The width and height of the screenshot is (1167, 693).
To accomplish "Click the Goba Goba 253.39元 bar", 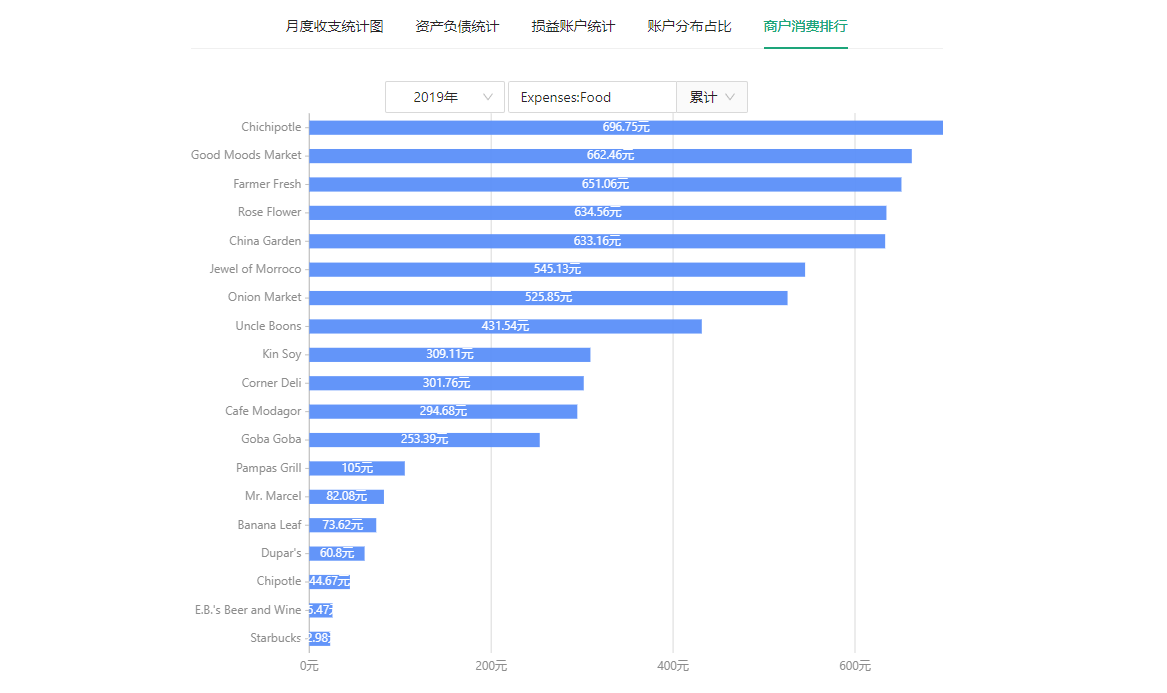I will coord(424,440).
